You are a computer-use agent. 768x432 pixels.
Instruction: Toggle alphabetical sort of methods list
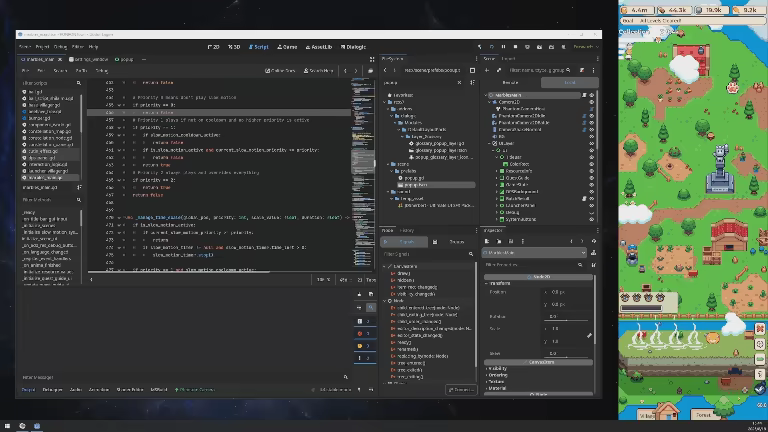79,187
